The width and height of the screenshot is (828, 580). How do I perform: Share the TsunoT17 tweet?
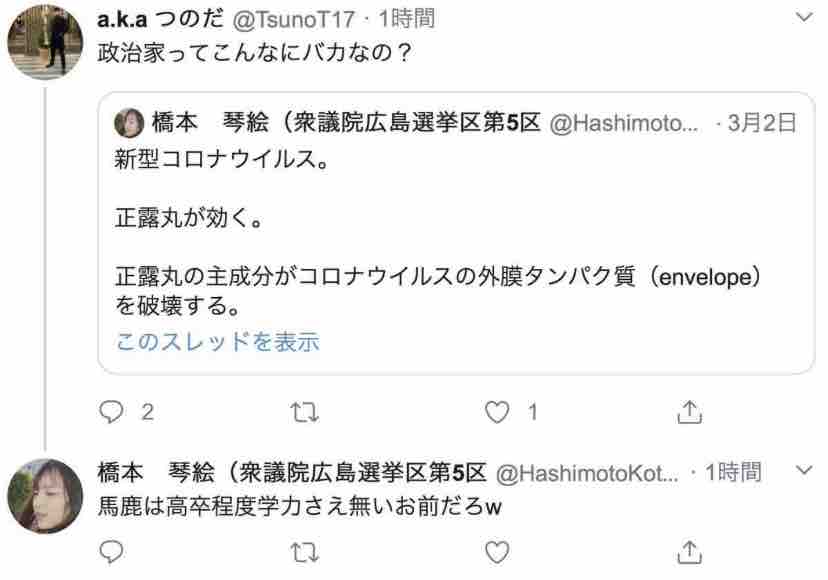click(x=690, y=412)
